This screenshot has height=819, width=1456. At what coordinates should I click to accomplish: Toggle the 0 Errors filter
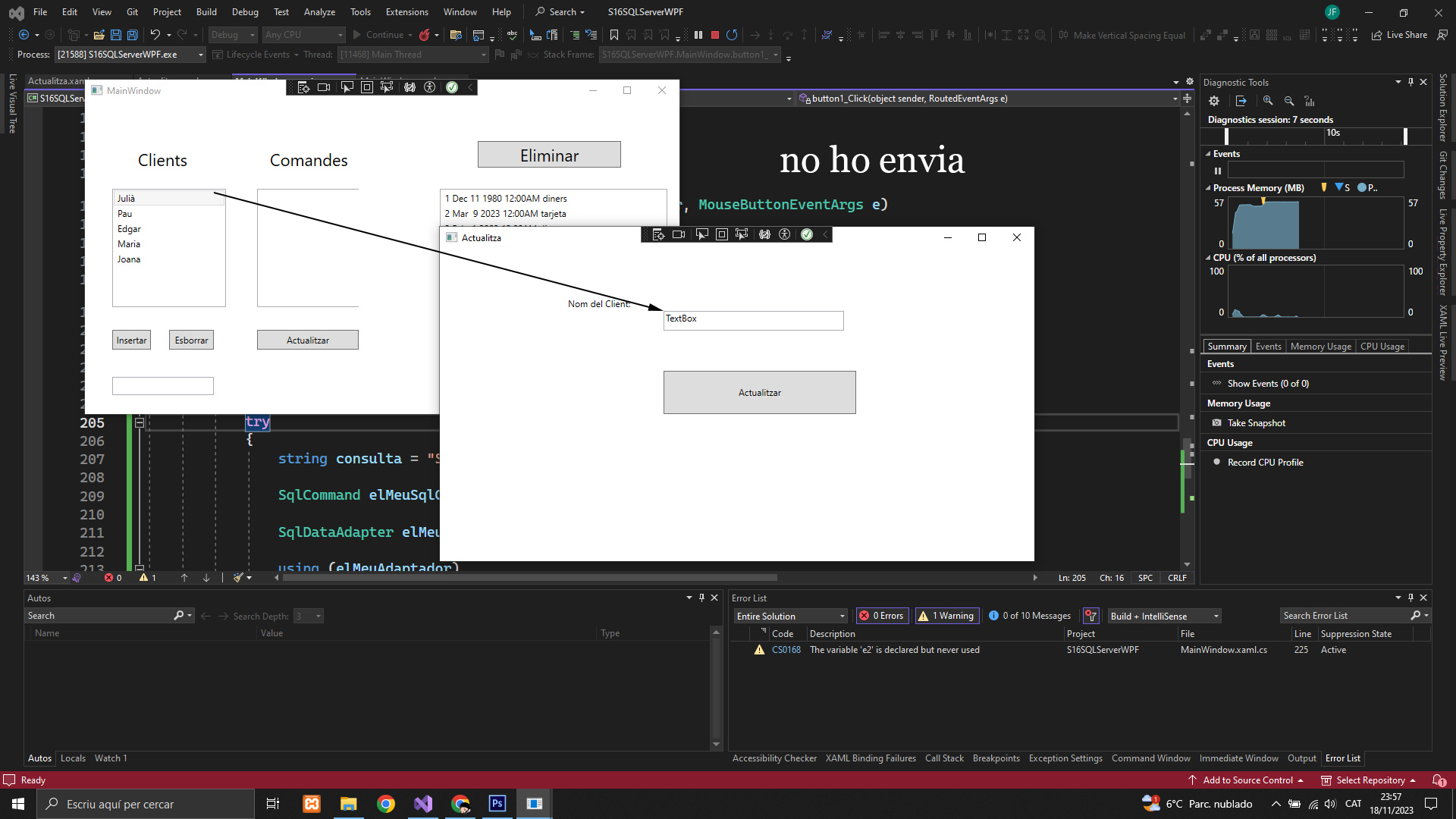coord(883,616)
